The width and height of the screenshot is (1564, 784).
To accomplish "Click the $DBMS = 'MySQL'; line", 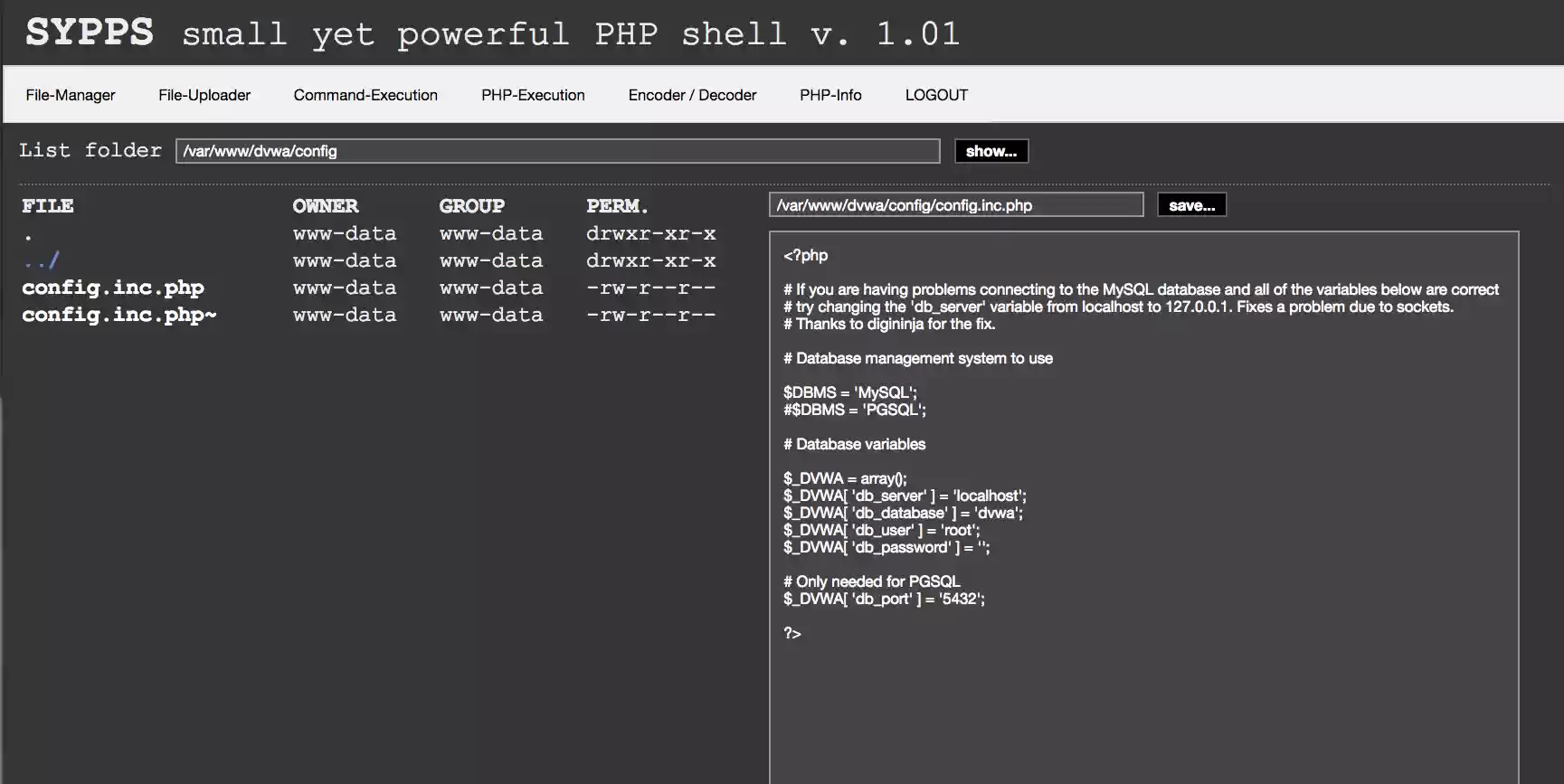I will (850, 392).
